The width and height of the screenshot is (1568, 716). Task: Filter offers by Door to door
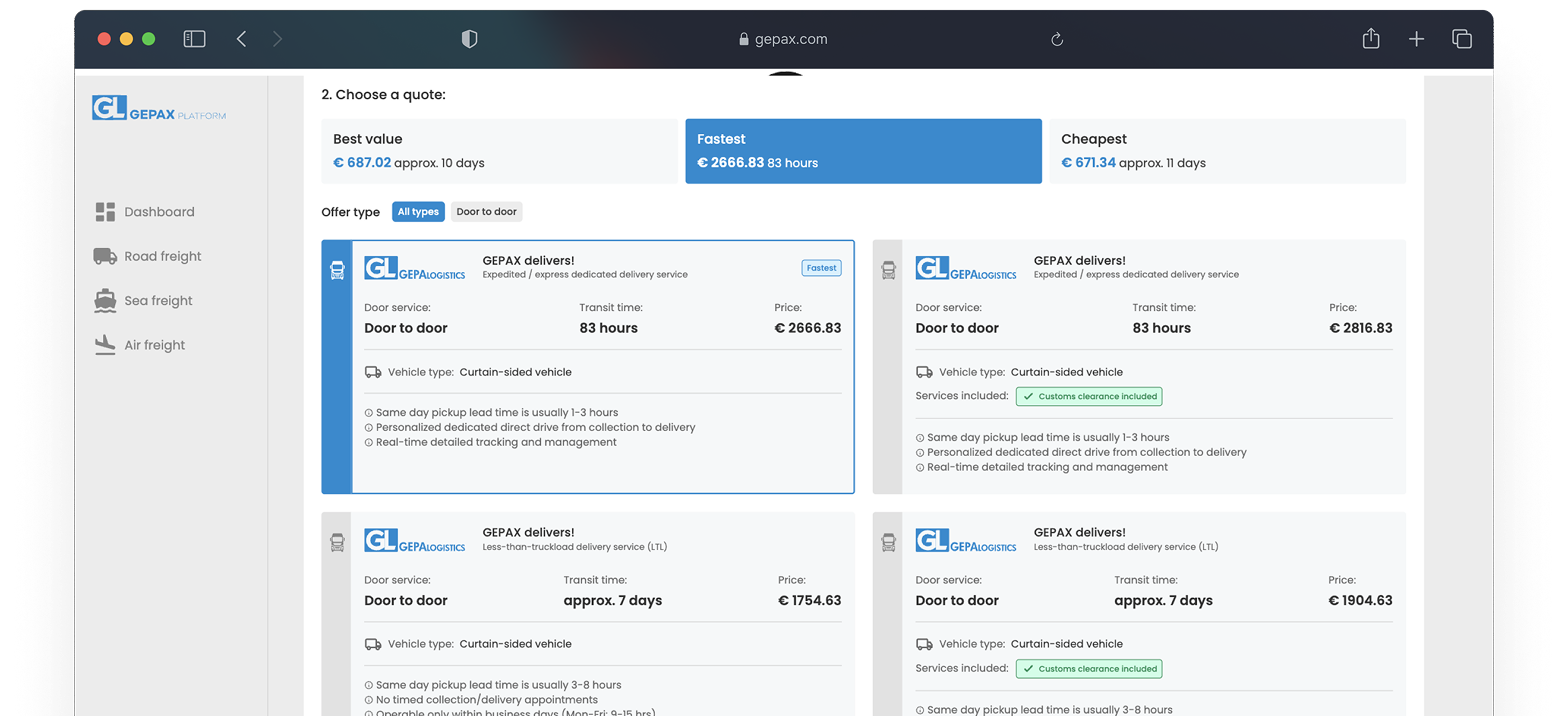click(486, 212)
